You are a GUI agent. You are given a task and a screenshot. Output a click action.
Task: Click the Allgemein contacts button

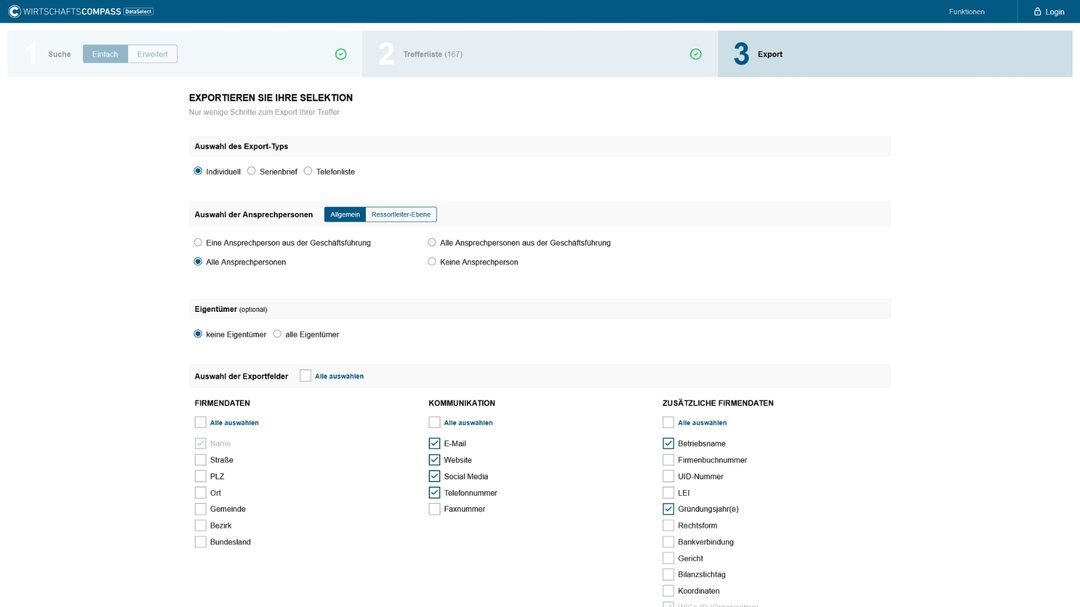(x=345, y=214)
